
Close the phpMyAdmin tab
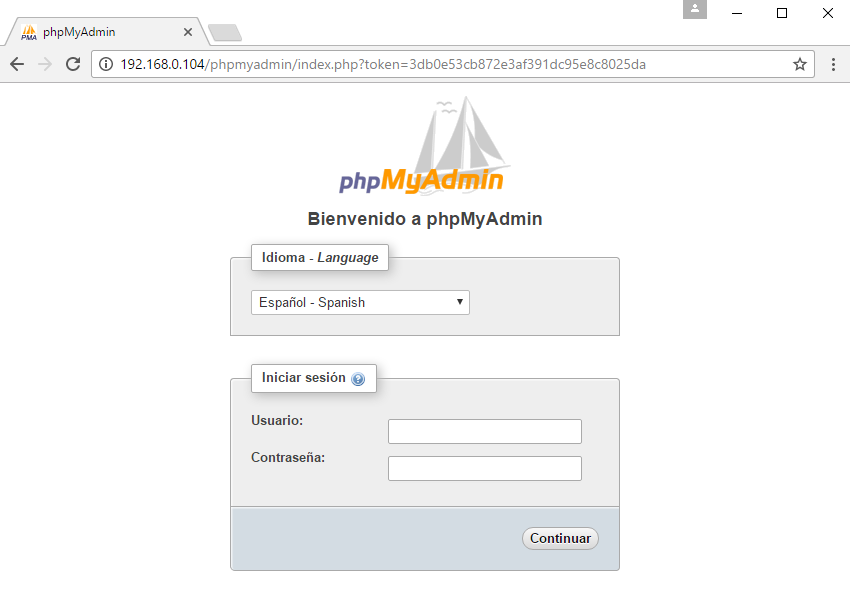(188, 32)
